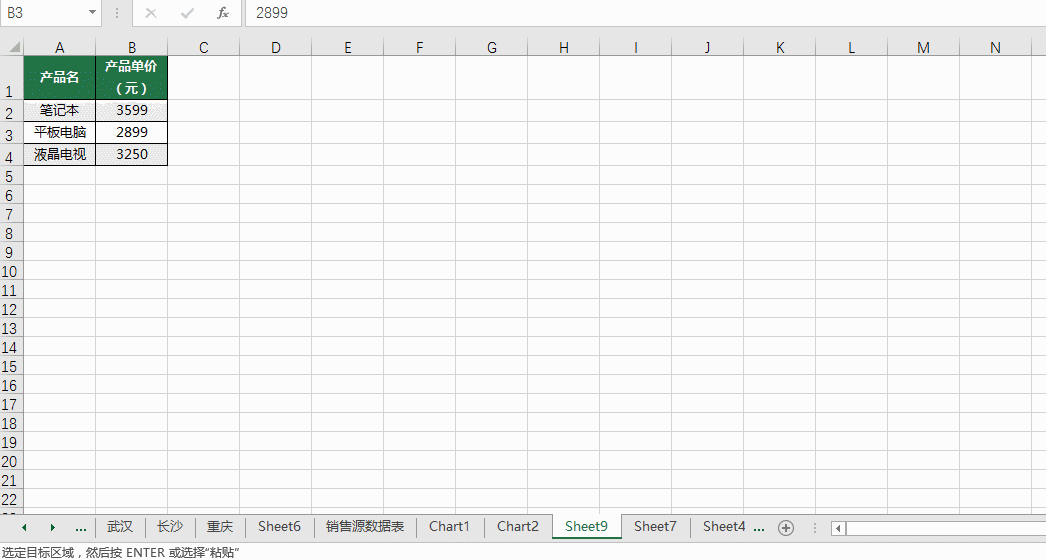Add a new sheet with plus icon
The height and width of the screenshot is (560, 1046).
click(x=786, y=528)
